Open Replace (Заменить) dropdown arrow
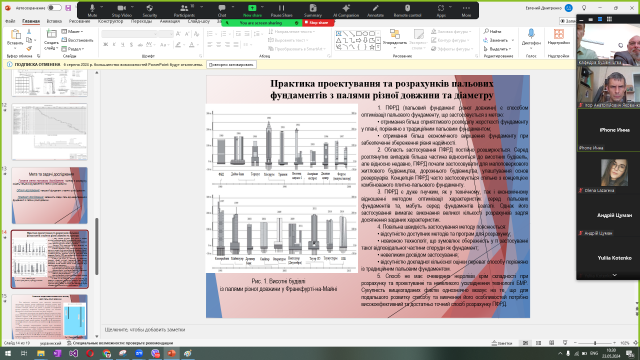Viewport: 640px width, 360px height. (512, 40)
